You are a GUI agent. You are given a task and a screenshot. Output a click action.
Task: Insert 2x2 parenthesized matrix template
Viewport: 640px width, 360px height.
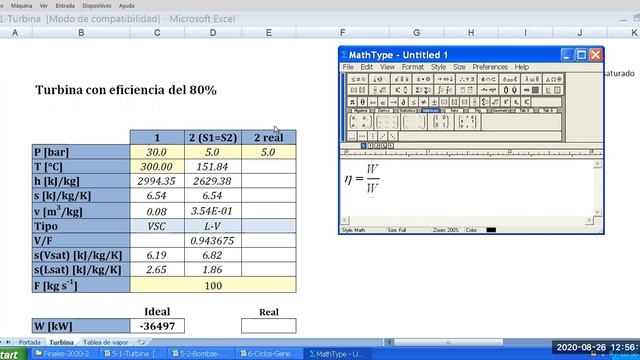(360, 122)
